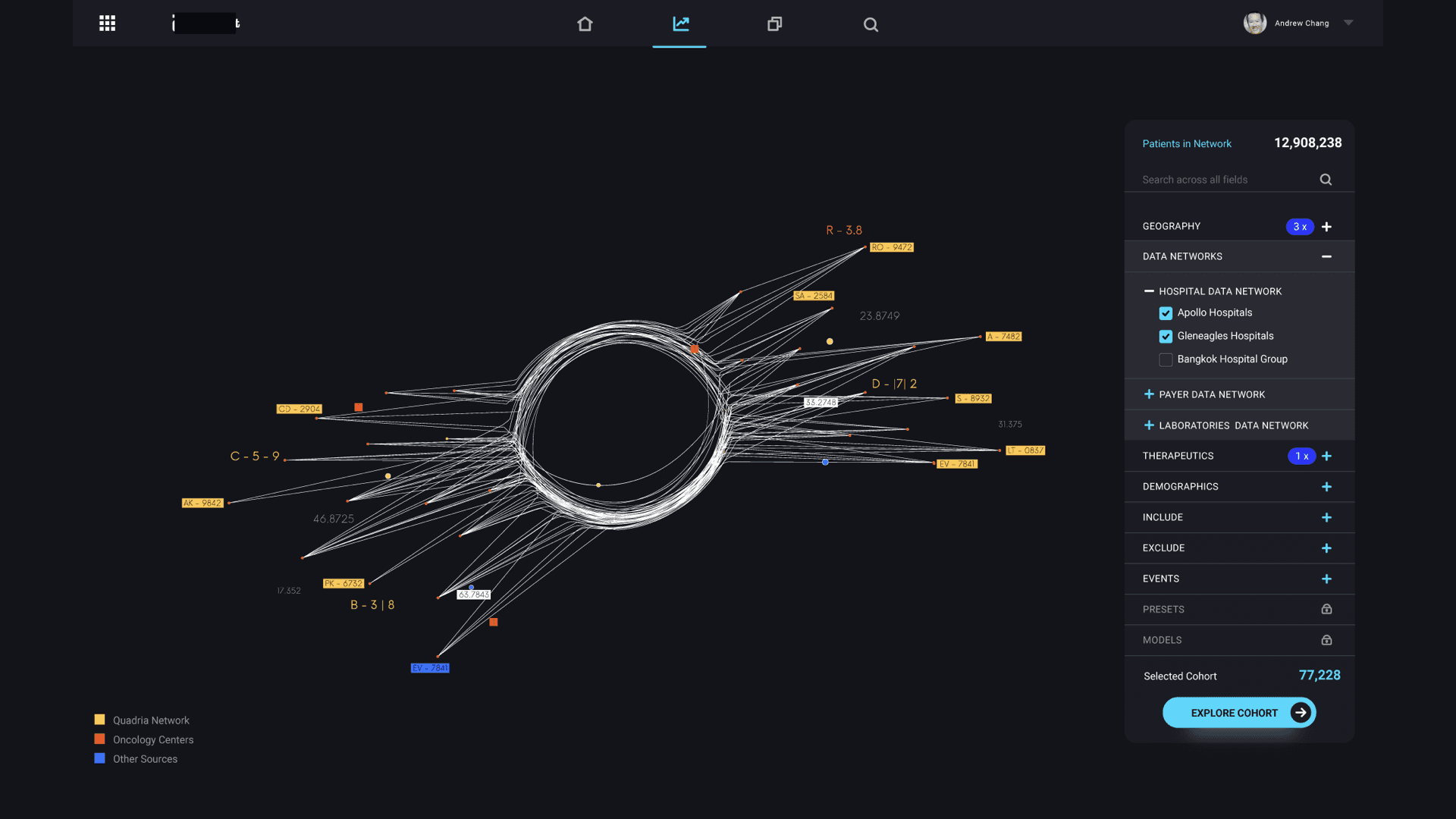The width and height of the screenshot is (1456, 819).
Task: Open the user account dropdown arrow
Action: pyautogui.click(x=1348, y=23)
